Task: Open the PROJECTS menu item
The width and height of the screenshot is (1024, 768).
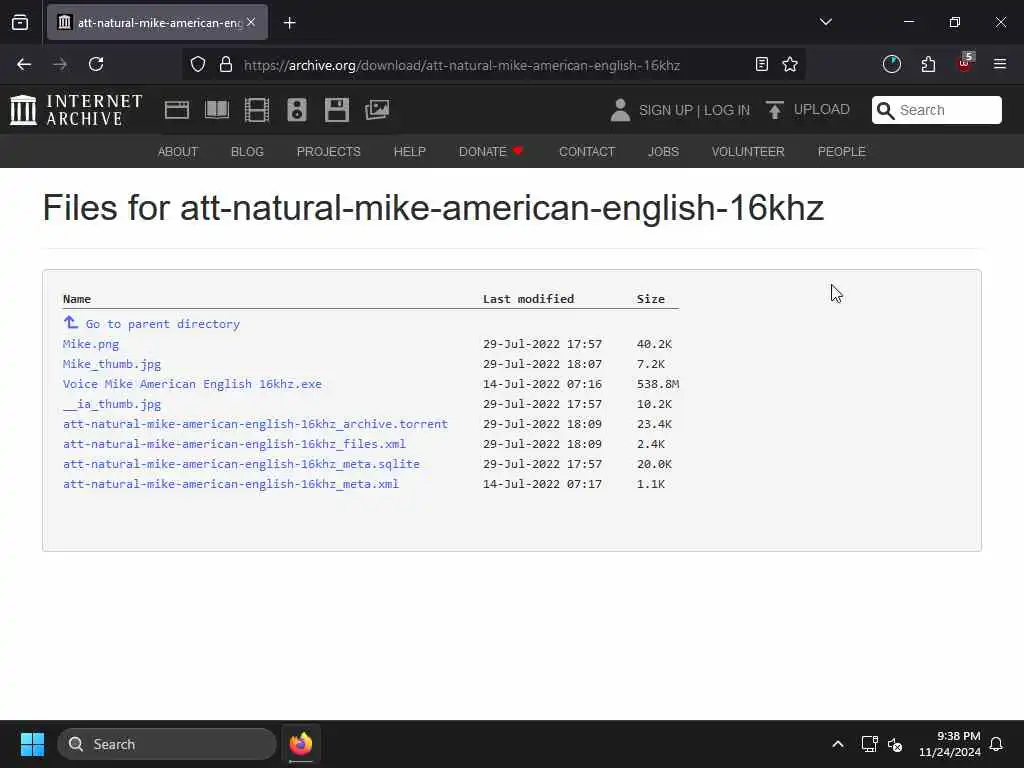Action: click(328, 152)
